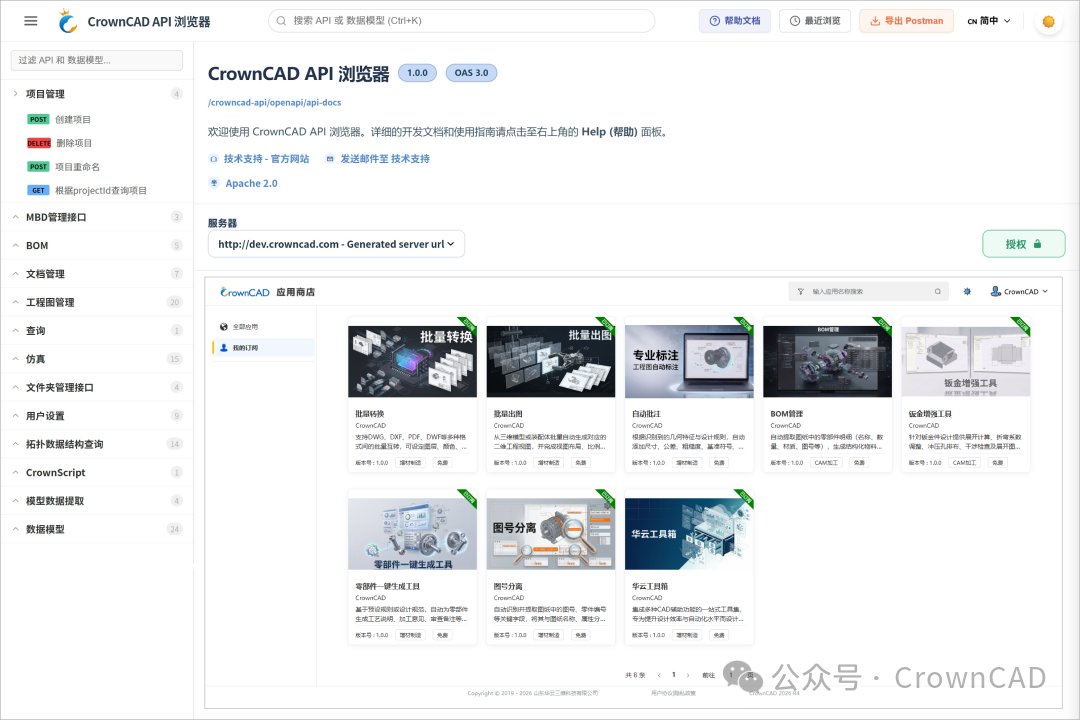The height and width of the screenshot is (720, 1080).
Task: Open the Apache 2.0 license link
Action: point(251,183)
